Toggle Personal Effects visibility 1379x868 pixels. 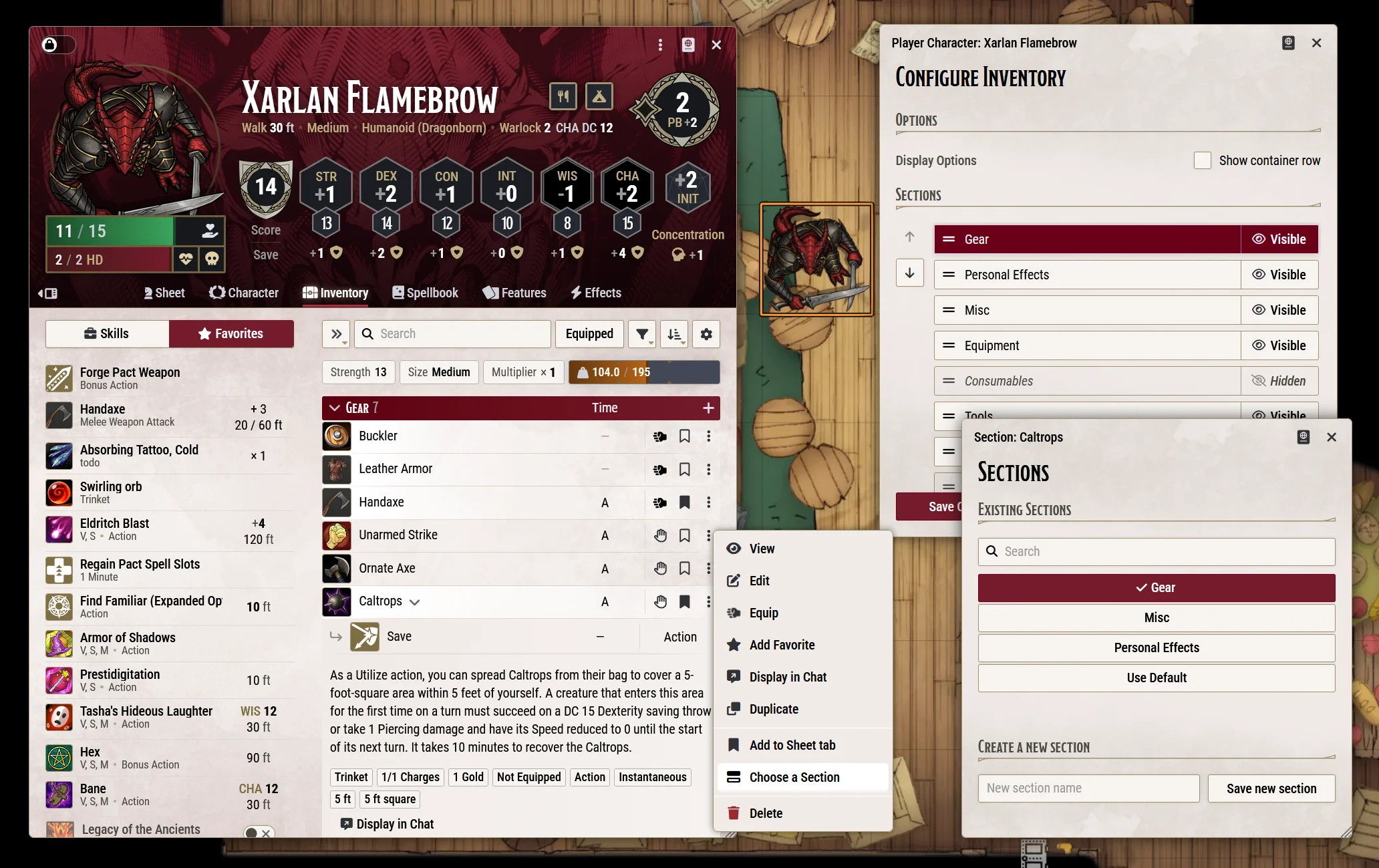pyautogui.click(x=1279, y=275)
